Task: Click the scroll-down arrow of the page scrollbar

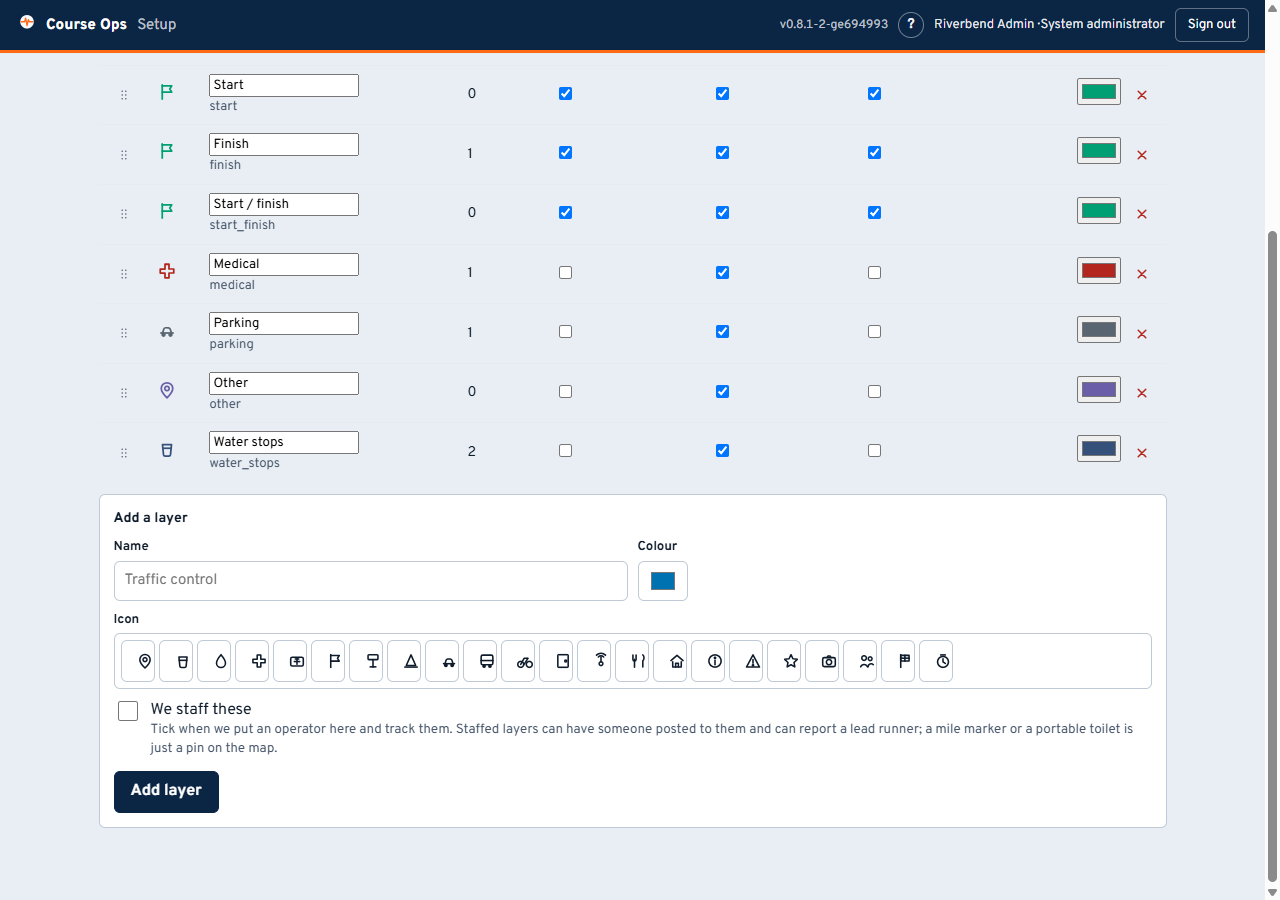Action: pyautogui.click(x=1272, y=891)
